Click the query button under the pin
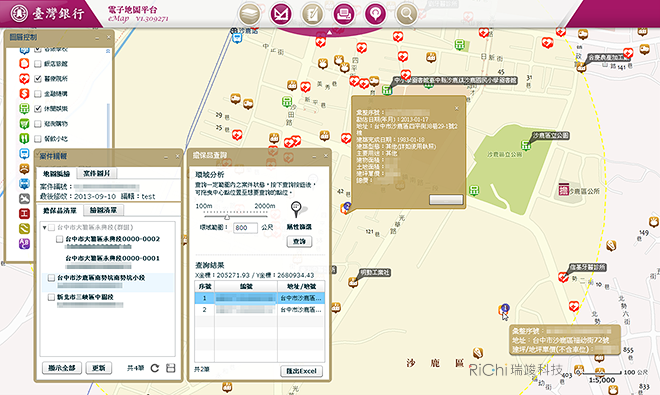The width and height of the screenshot is (660, 395). (x=299, y=241)
